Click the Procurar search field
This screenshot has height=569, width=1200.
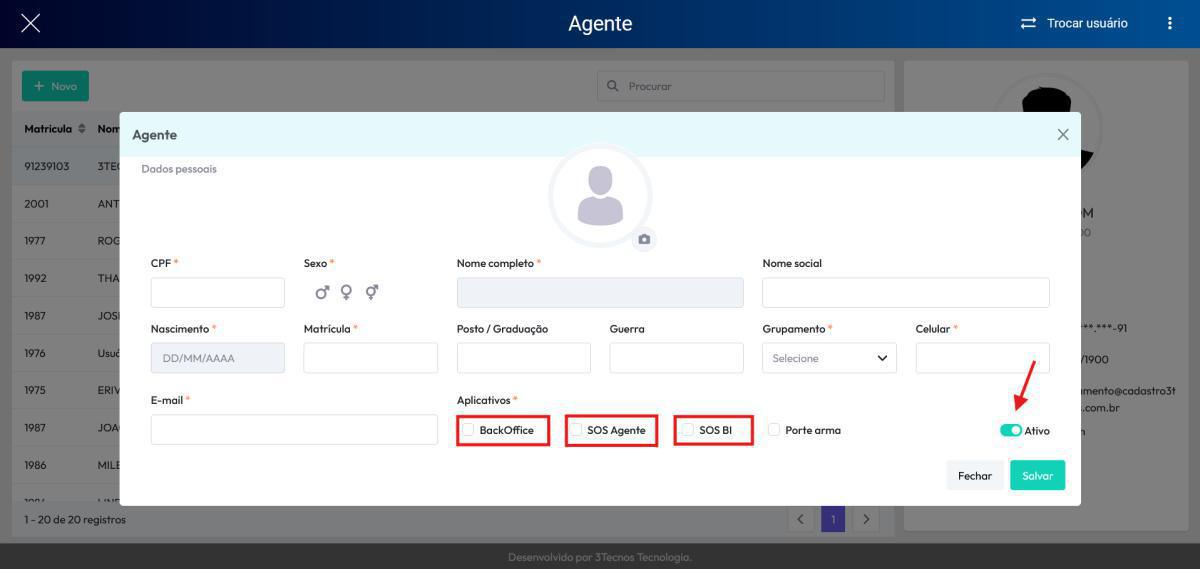[741, 86]
